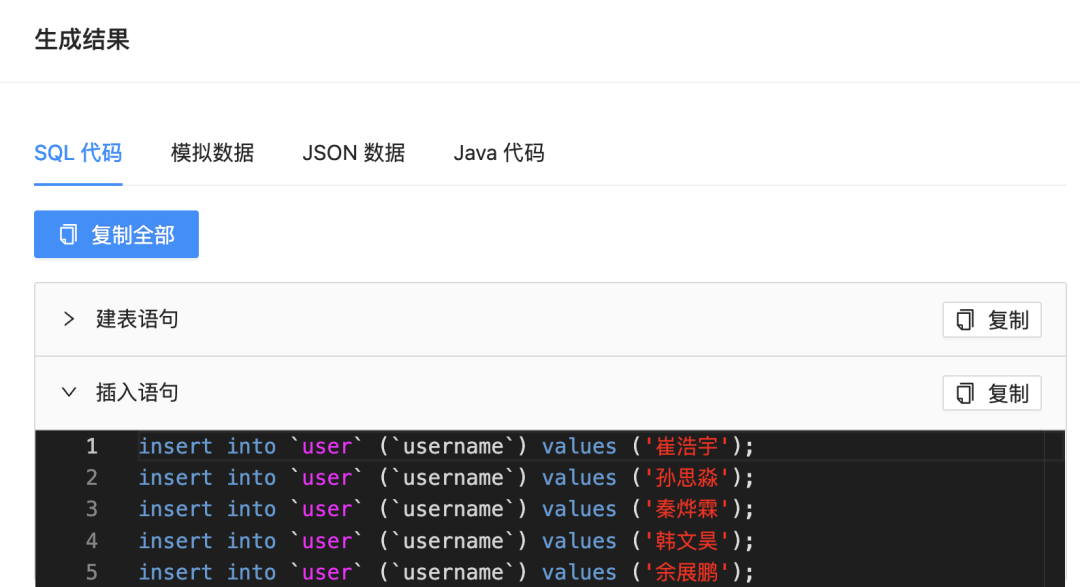
Task: Expand the 建表语句 section chevron
Action: (x=69, y=319)
